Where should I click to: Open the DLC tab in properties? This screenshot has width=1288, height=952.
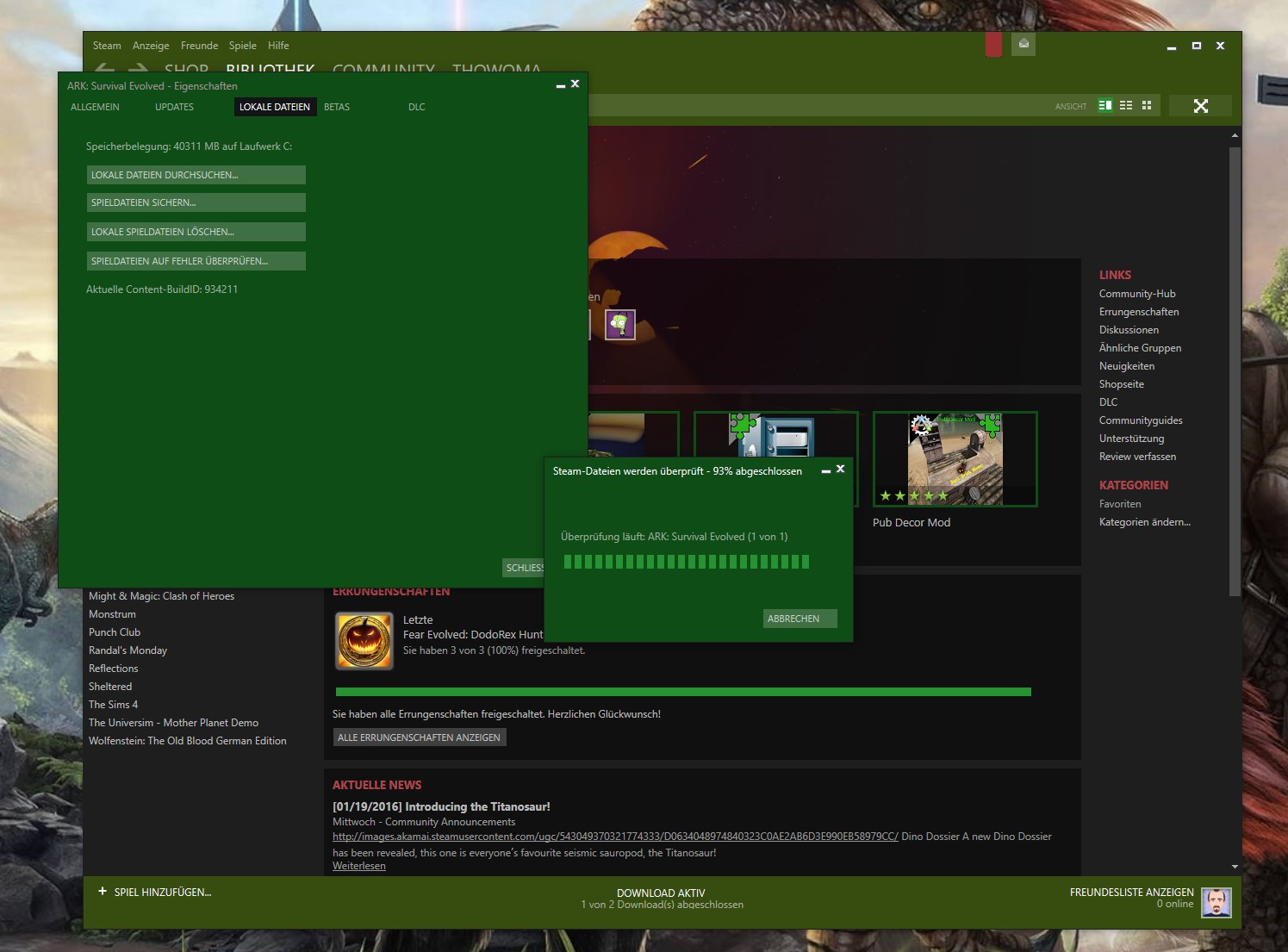pyautogui.click(x=417, y=107)
